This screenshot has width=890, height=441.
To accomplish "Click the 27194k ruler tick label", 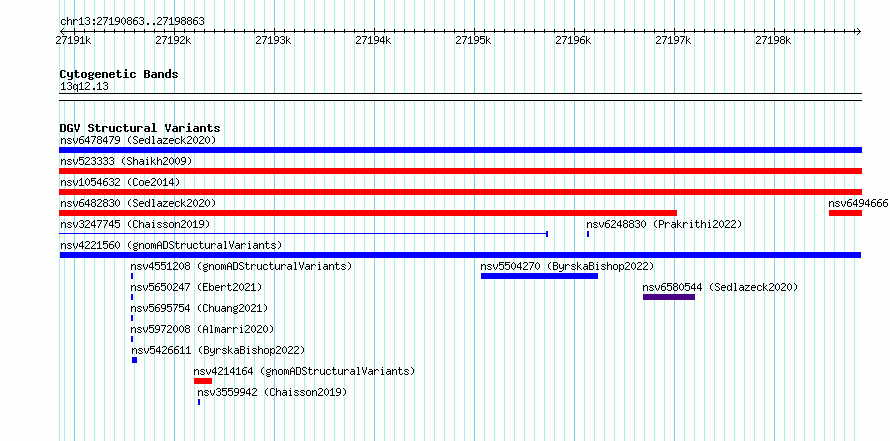I will 373,40.
